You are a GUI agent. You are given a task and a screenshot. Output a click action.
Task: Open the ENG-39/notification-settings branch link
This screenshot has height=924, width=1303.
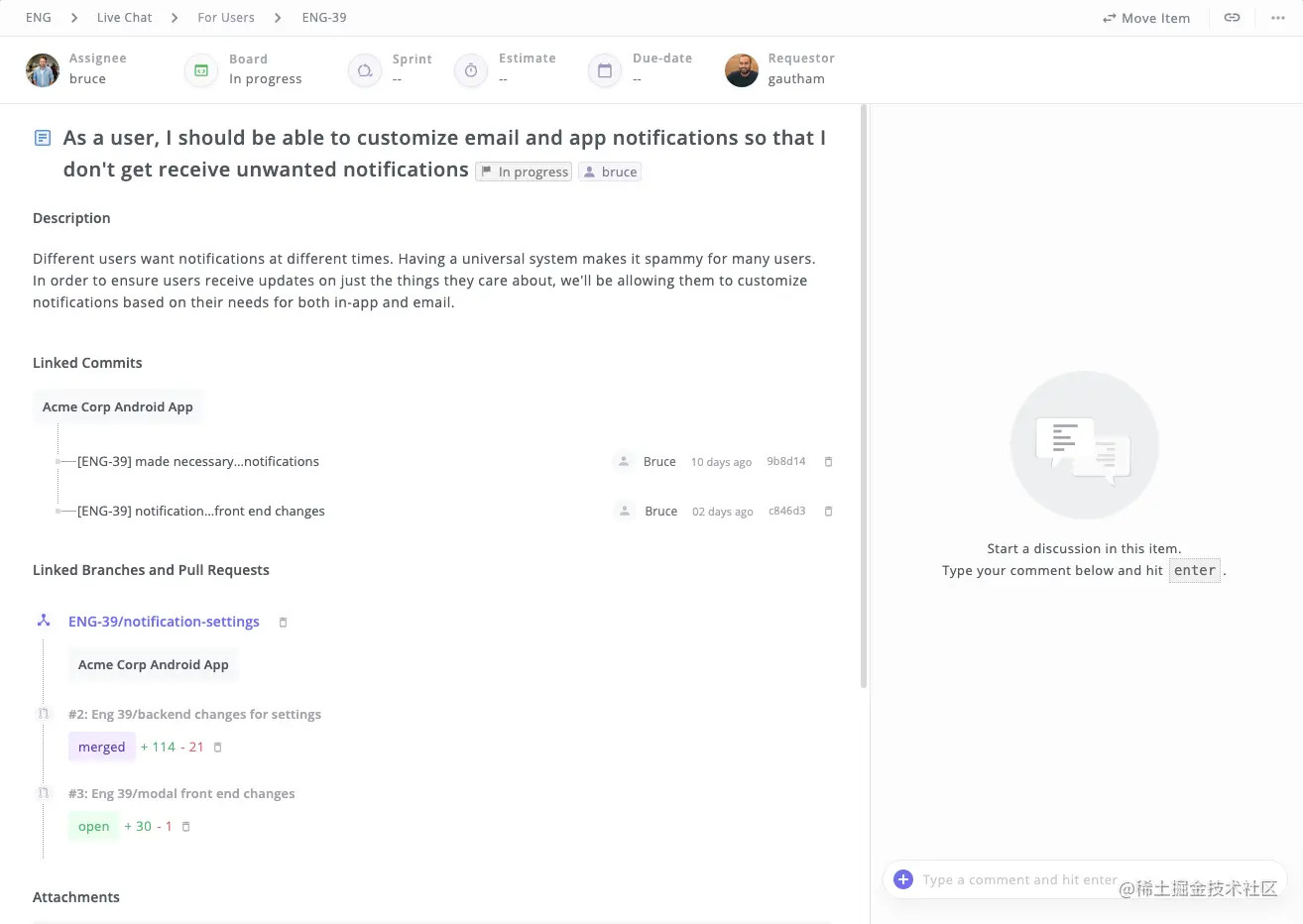(x=164, y=622)
